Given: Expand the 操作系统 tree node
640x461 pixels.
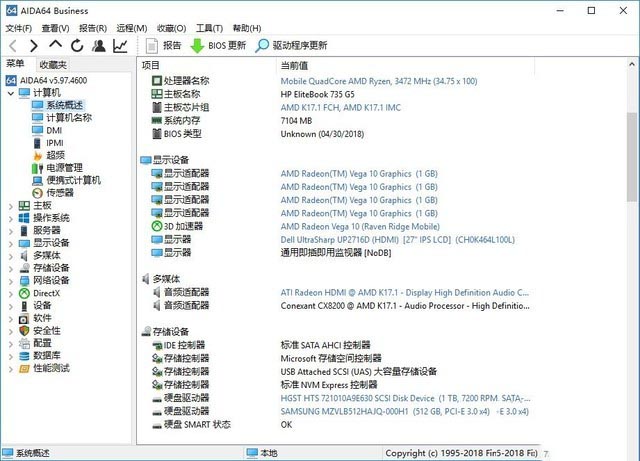Looking at the screenshot, I should (x=11, y=219).
